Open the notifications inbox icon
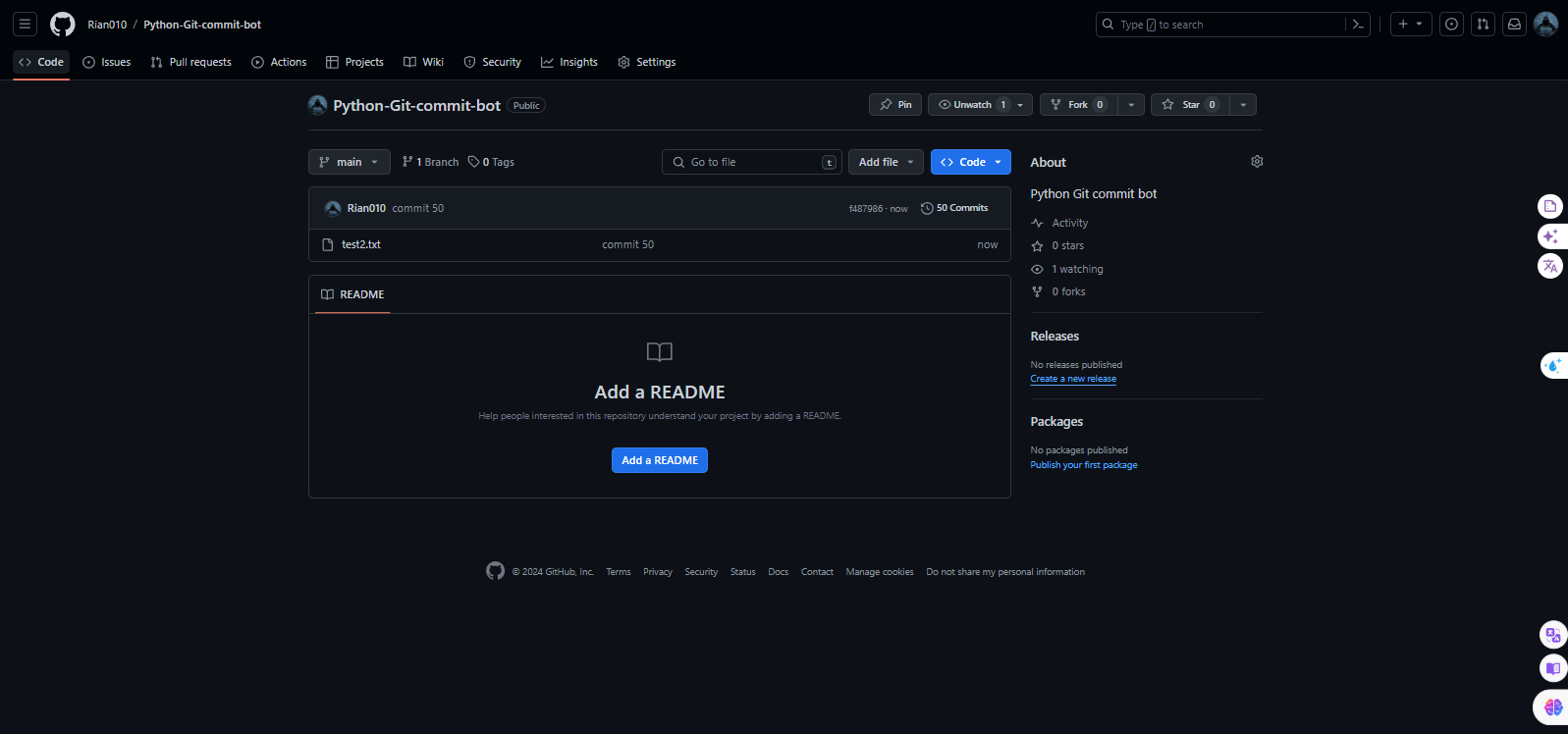1568x734 pixels. [1514, 25]
